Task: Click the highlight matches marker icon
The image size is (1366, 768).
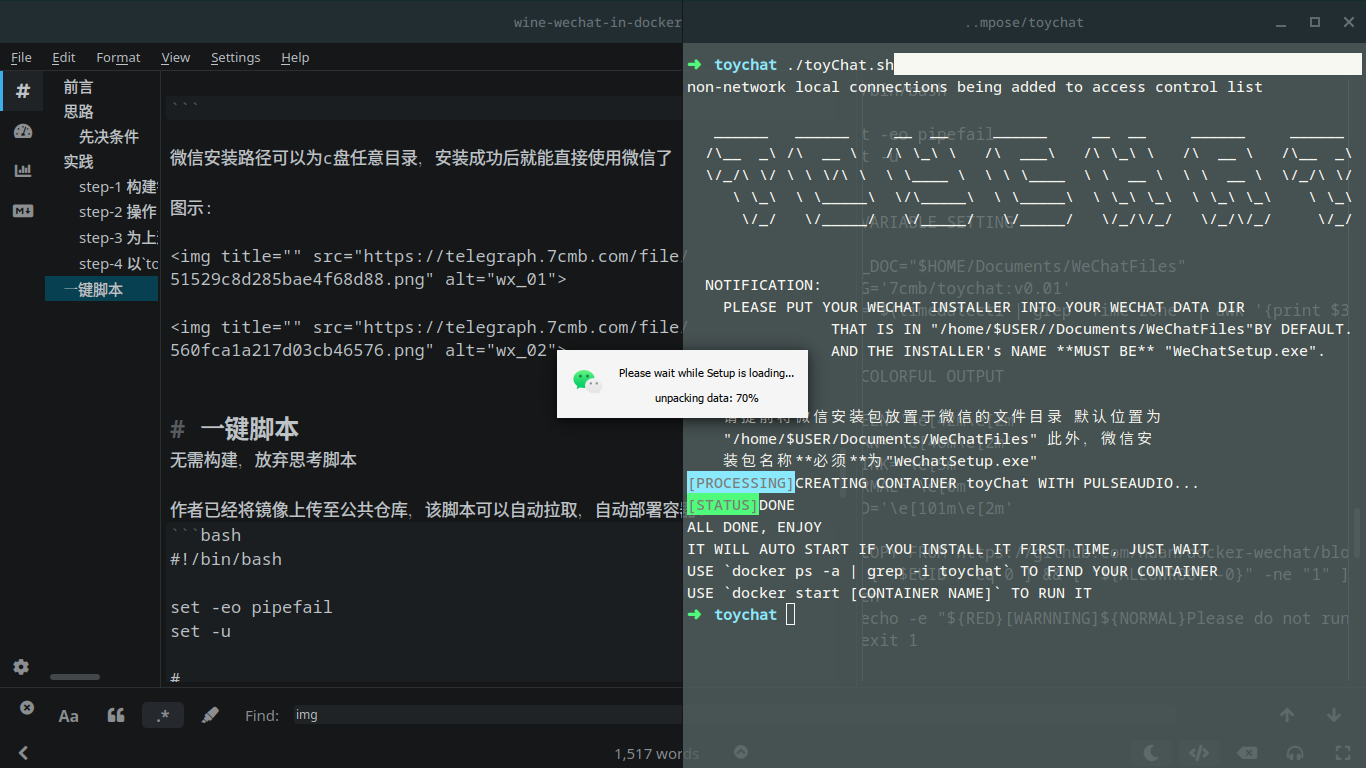Action: point(210,715)
